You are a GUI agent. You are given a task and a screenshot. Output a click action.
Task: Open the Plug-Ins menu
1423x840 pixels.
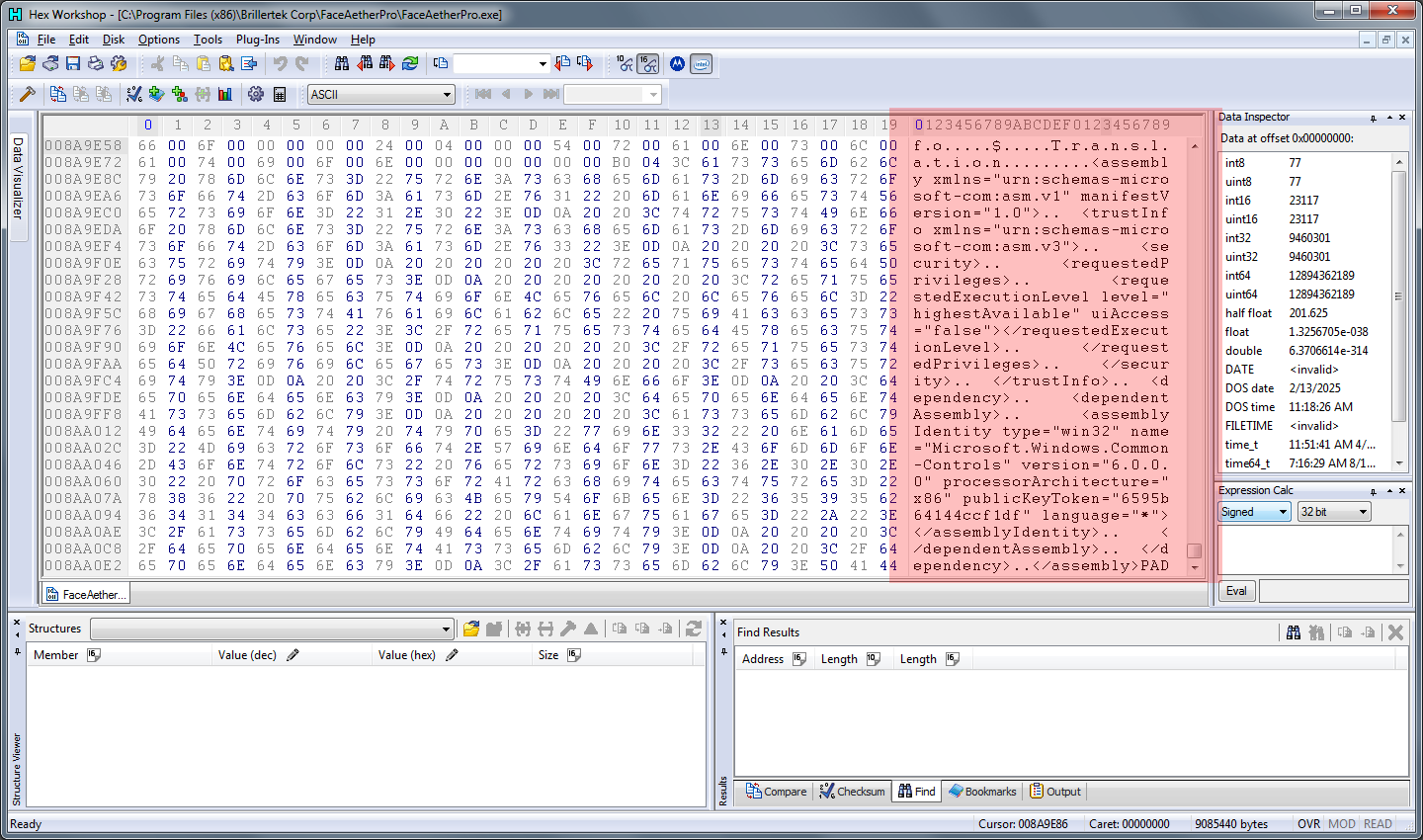[x=258, y=40]
